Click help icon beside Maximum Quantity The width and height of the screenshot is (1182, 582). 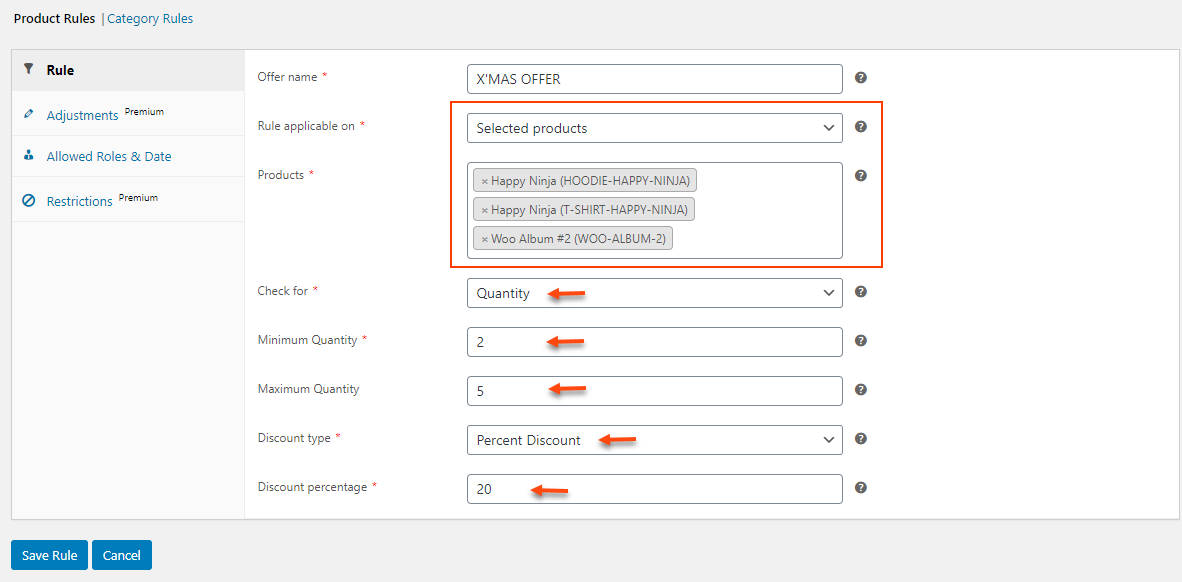click(861, 390)
